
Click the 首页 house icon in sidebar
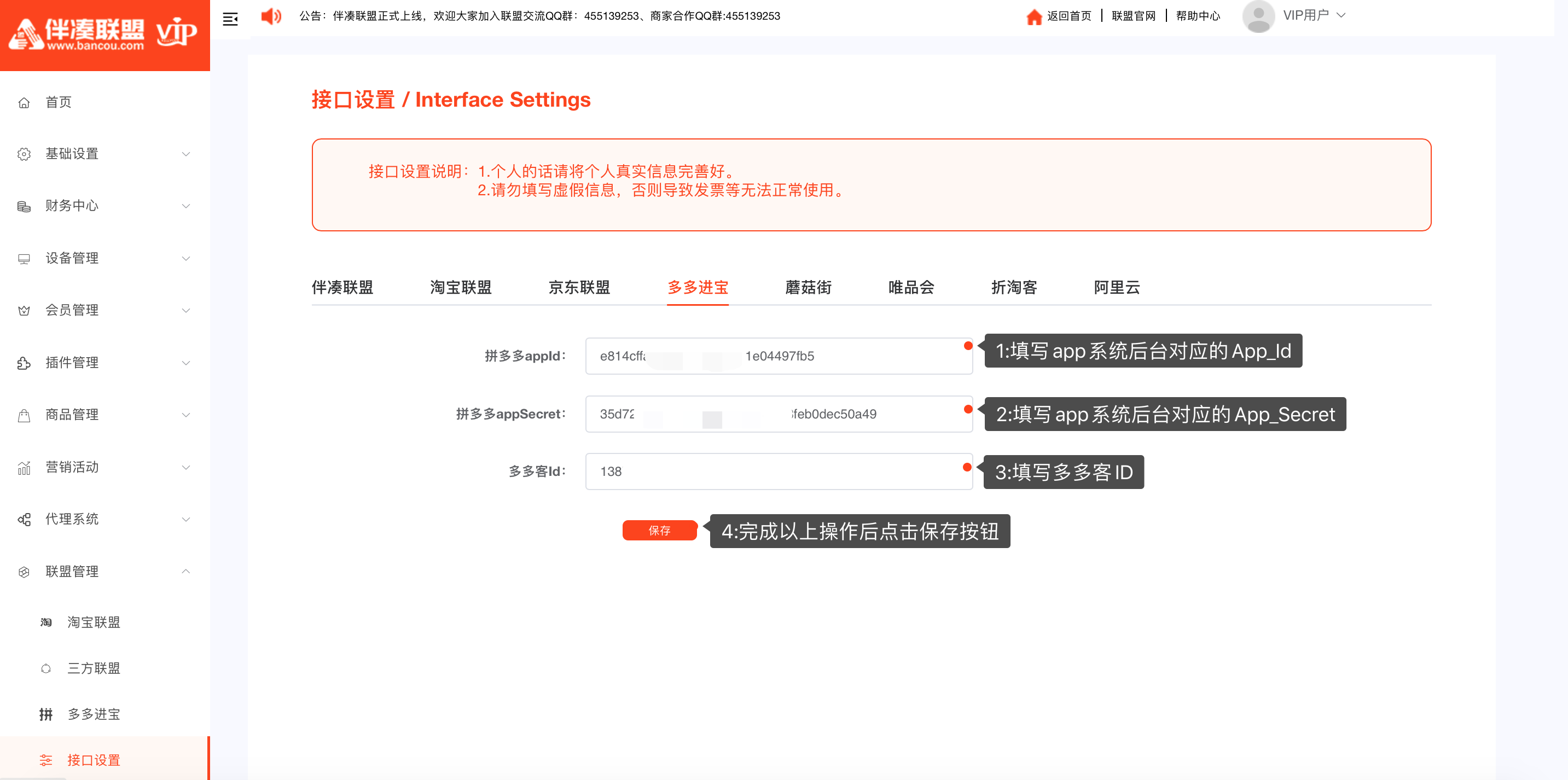pyautogui.click(x=24, y=103)
